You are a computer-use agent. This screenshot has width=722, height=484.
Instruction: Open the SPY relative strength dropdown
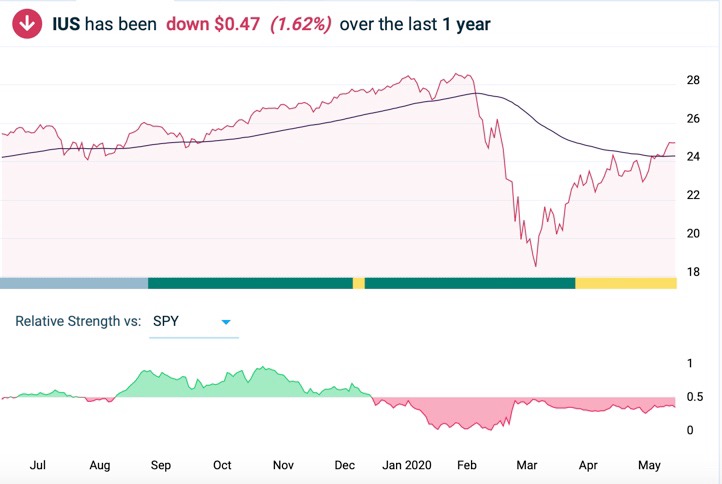192,322
